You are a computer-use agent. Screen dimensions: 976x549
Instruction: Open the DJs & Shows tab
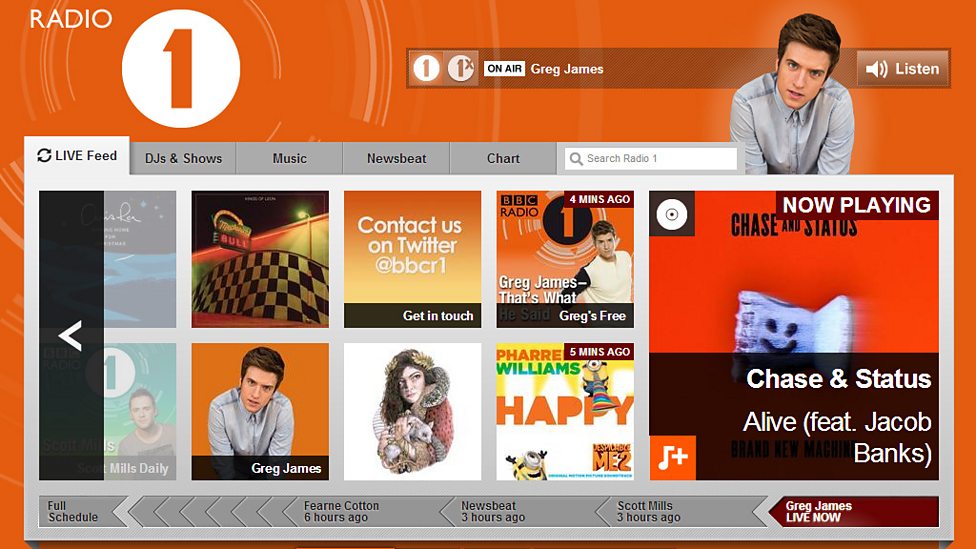point(183,158)
